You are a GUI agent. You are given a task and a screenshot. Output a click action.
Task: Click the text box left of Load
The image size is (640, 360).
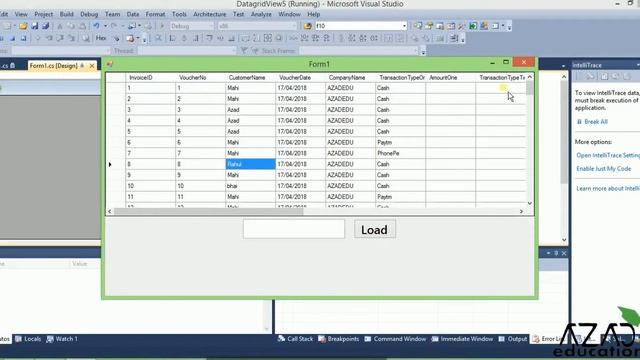click(x=294, y=229)
